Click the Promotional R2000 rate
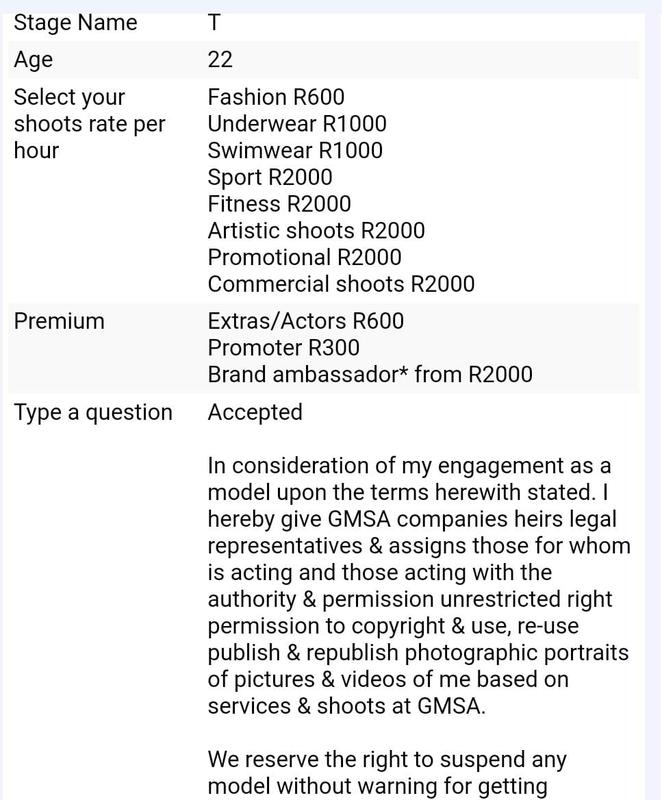This screenshot has width=662, height=800. (304, 258)
